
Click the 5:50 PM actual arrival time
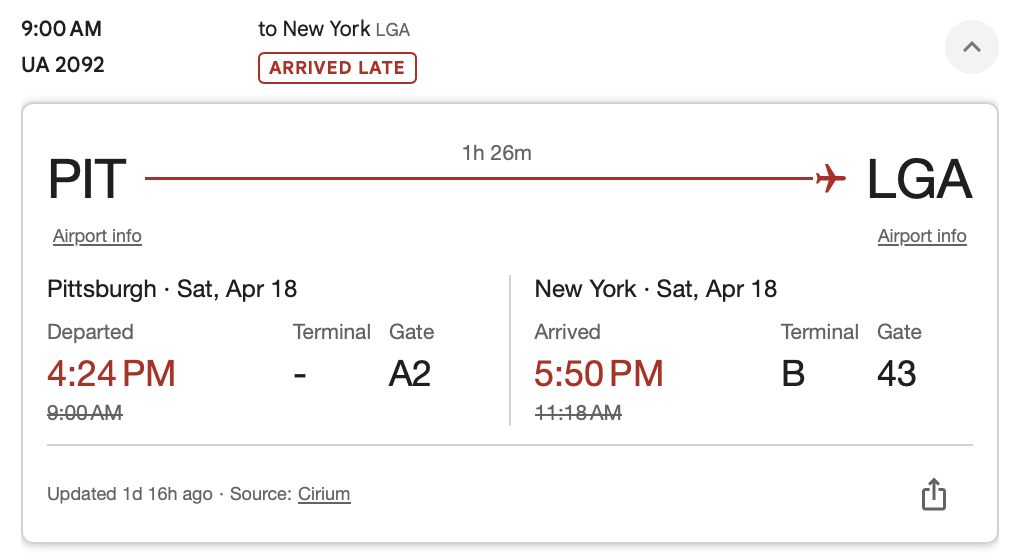[599, 374]
